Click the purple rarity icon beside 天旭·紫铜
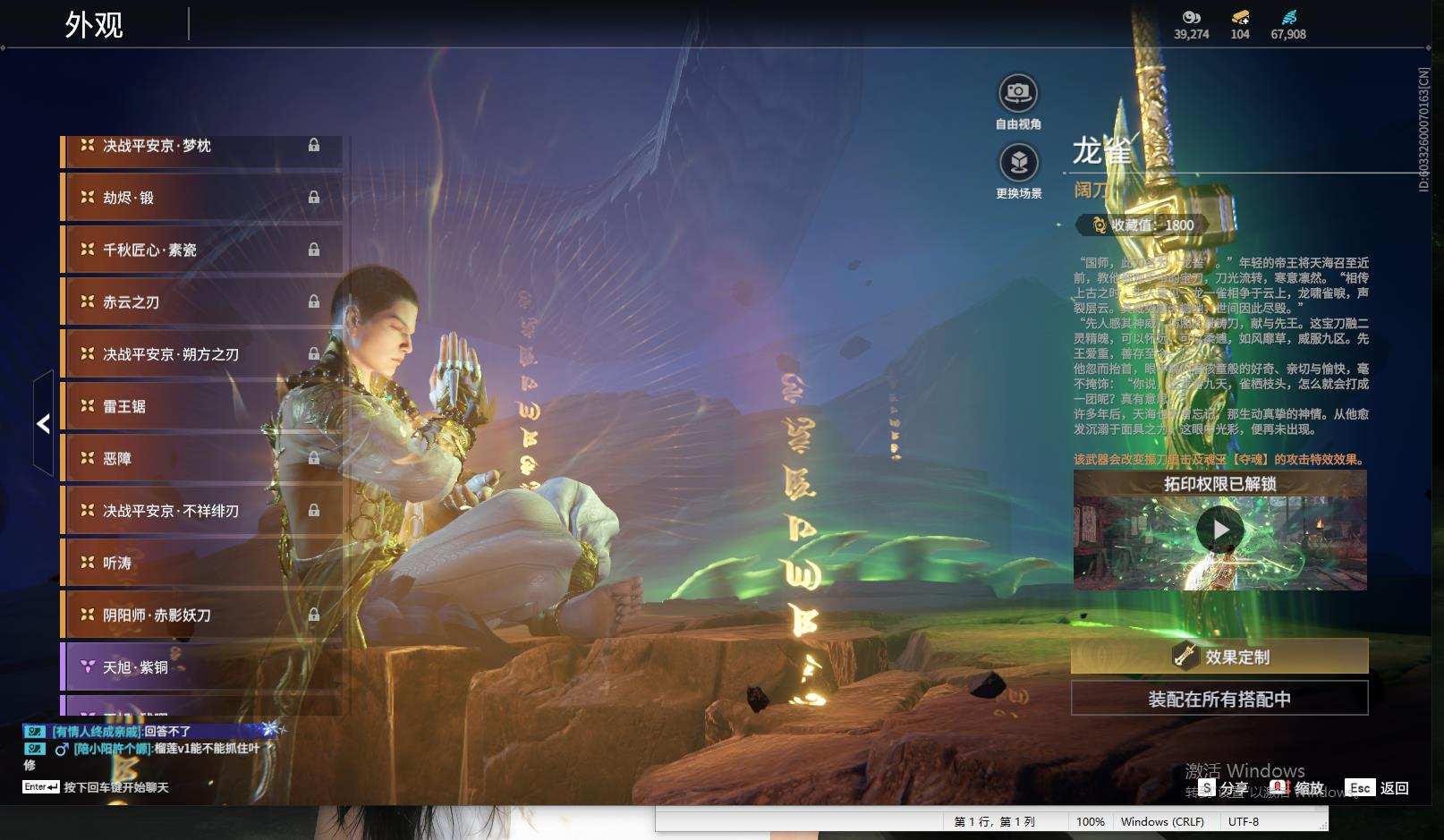1444x840 pixels. [88, 666]
